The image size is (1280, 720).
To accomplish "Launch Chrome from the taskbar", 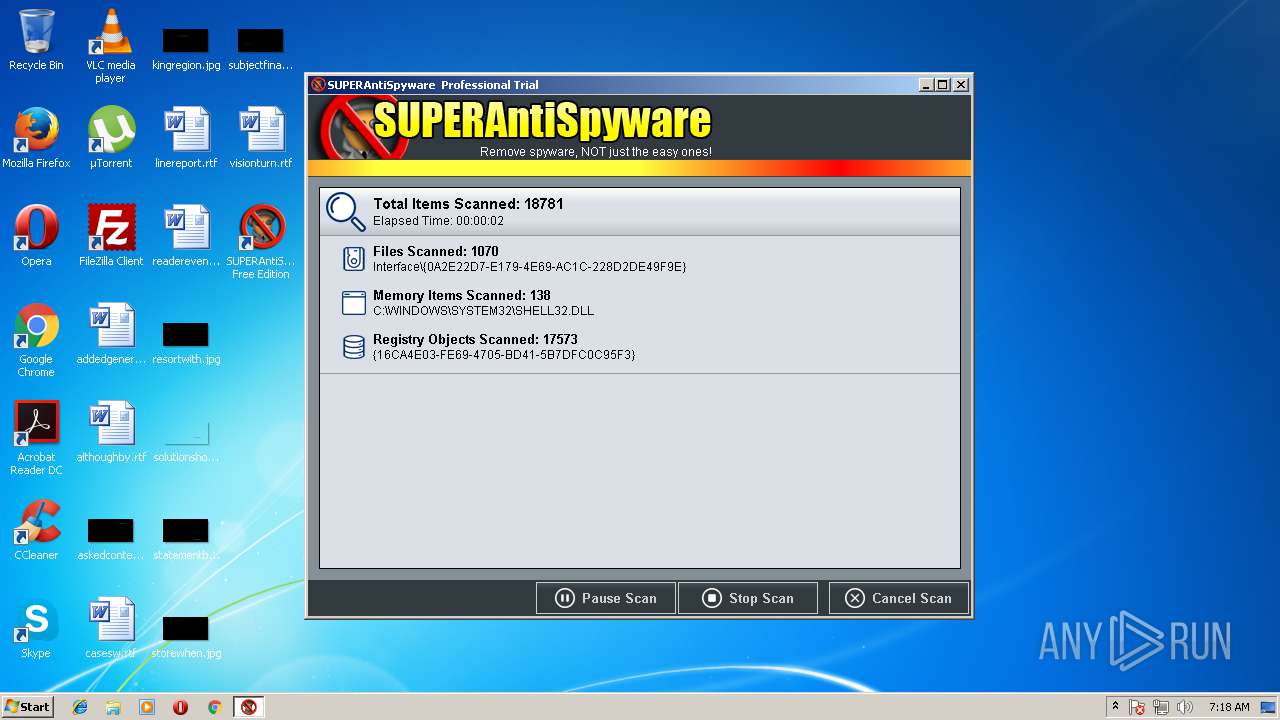I will (x=214, y=707).
